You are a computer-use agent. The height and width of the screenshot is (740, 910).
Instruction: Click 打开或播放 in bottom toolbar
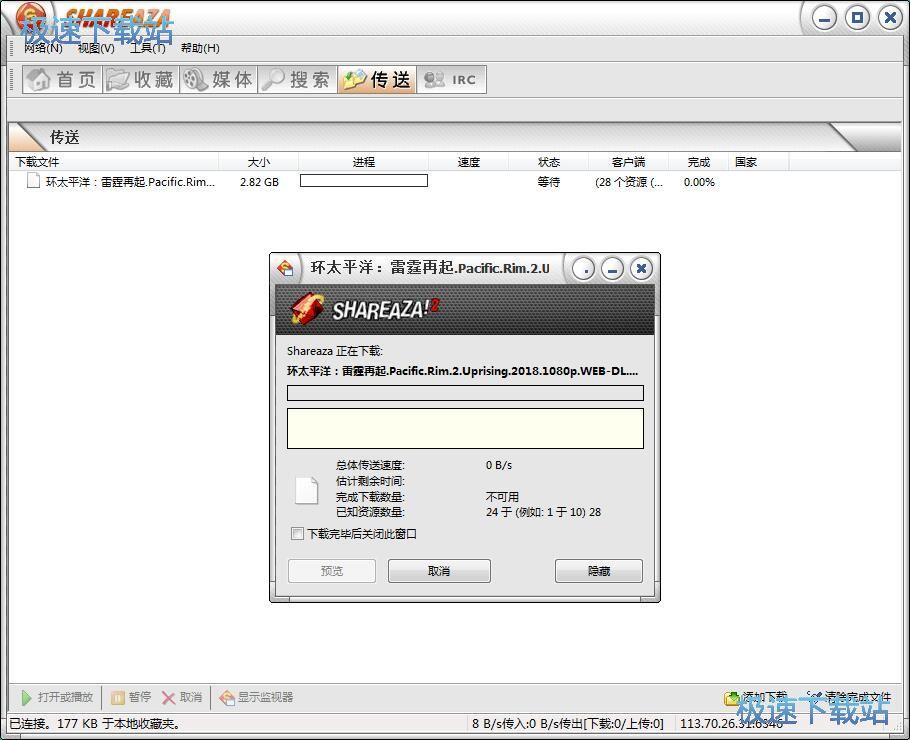pos(57,697)
